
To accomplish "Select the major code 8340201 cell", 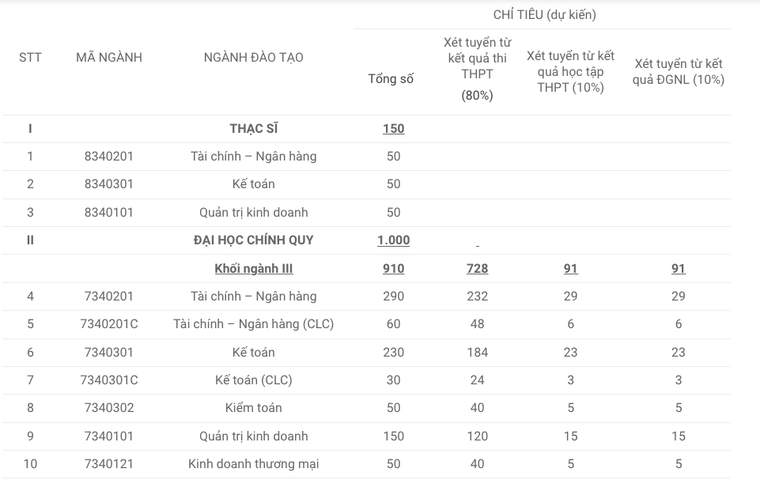I will coord(109,156).
